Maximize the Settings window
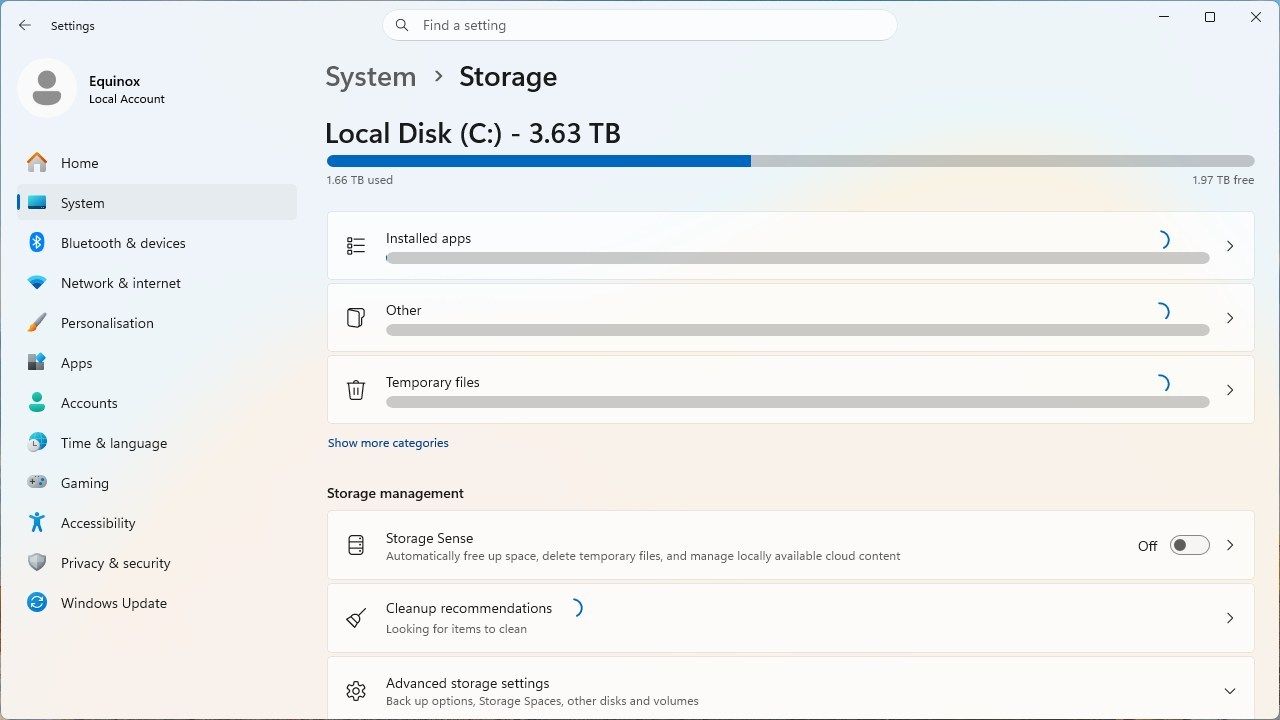The height and width of the screenshot is (720, 1280). click(1210, 17)
